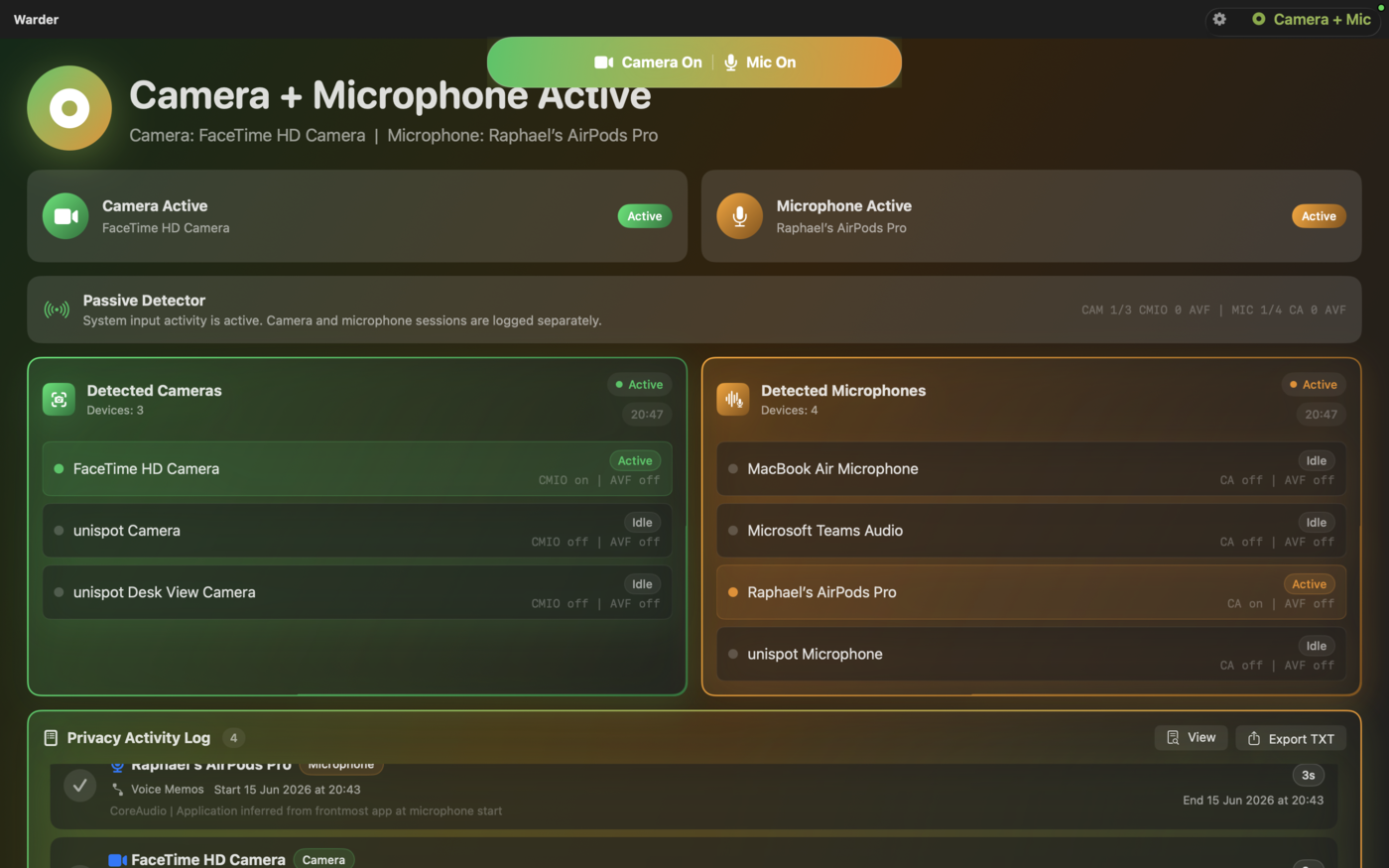Select the unispot Desk View Camera row
This screenshot has height=868, width=1389.
357,592
